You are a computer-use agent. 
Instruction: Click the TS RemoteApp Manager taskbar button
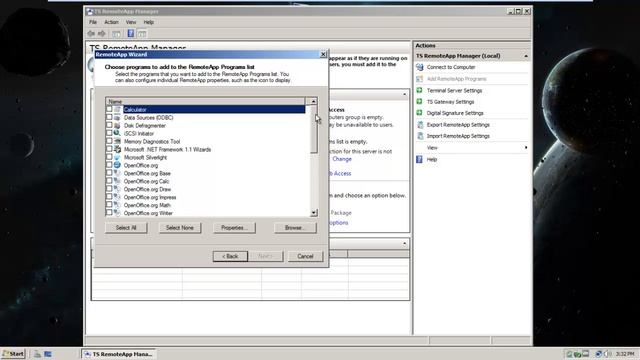click(x=118, y=354)
